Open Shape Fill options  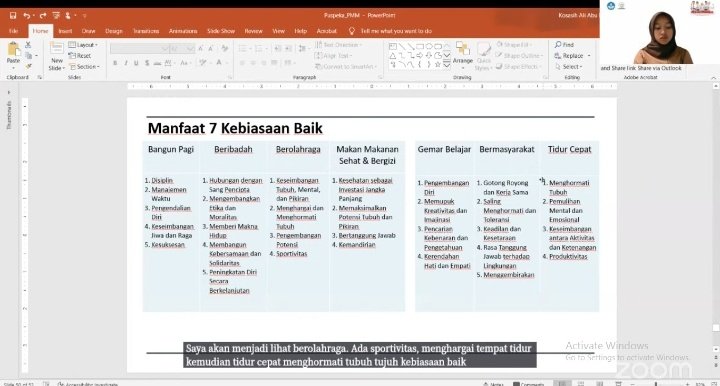[x=515, y=45]
